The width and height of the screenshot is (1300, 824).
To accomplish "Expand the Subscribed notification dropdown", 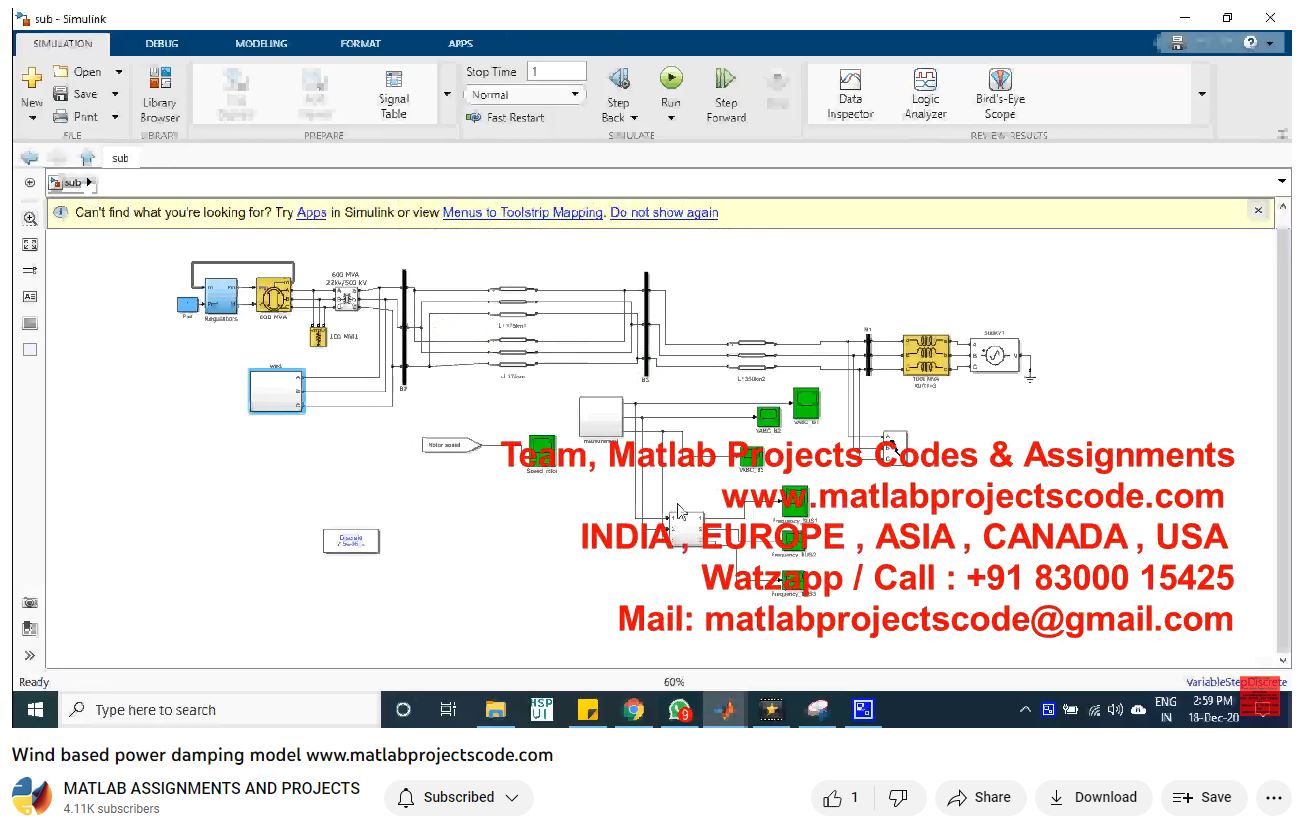I will click(x=459, y=797).
